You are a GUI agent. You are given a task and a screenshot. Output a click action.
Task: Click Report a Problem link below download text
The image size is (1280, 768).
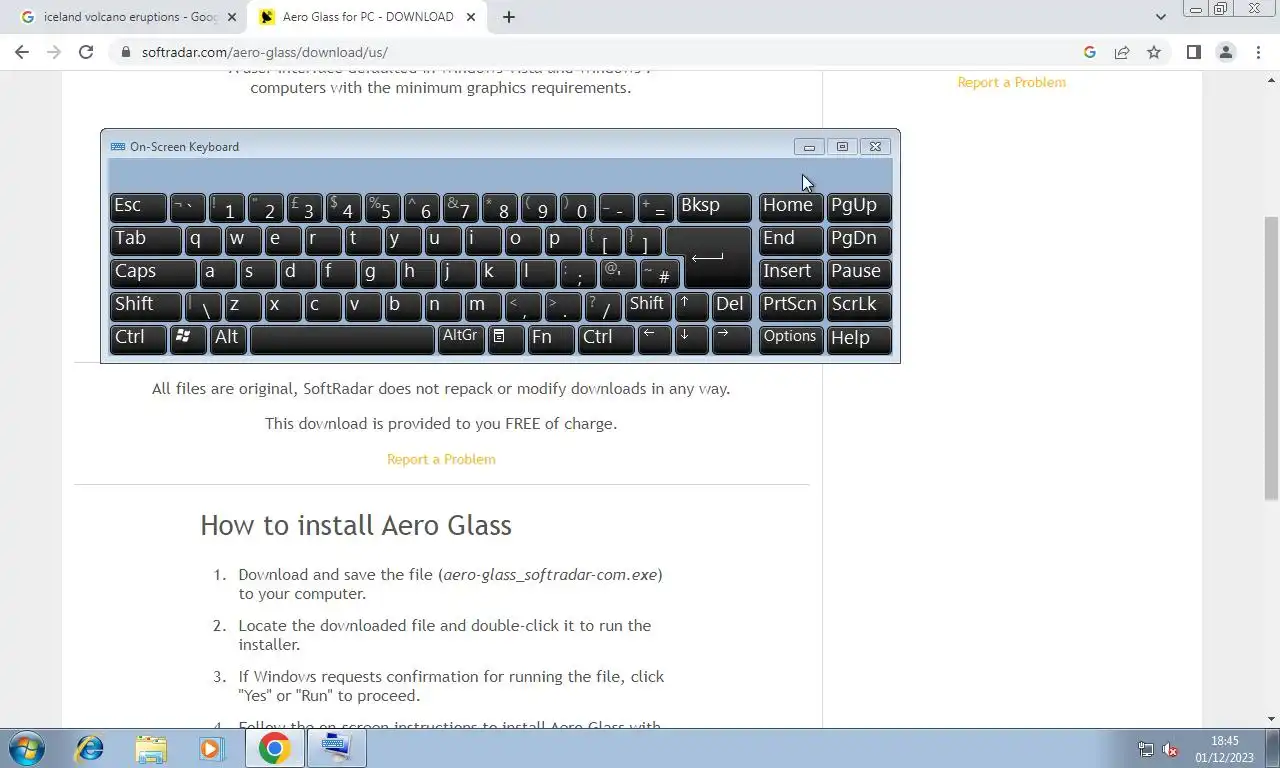click(441, 459)
